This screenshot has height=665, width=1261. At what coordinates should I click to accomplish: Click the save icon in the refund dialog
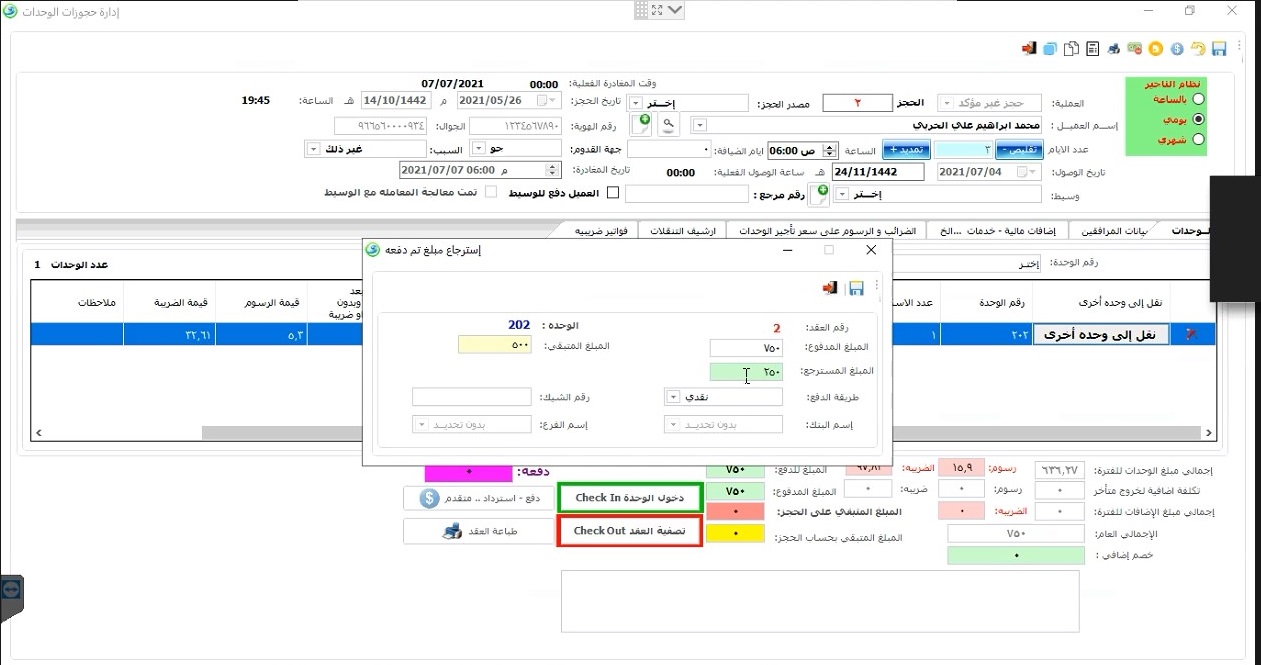pyautogui.click(x=855, y=288)
